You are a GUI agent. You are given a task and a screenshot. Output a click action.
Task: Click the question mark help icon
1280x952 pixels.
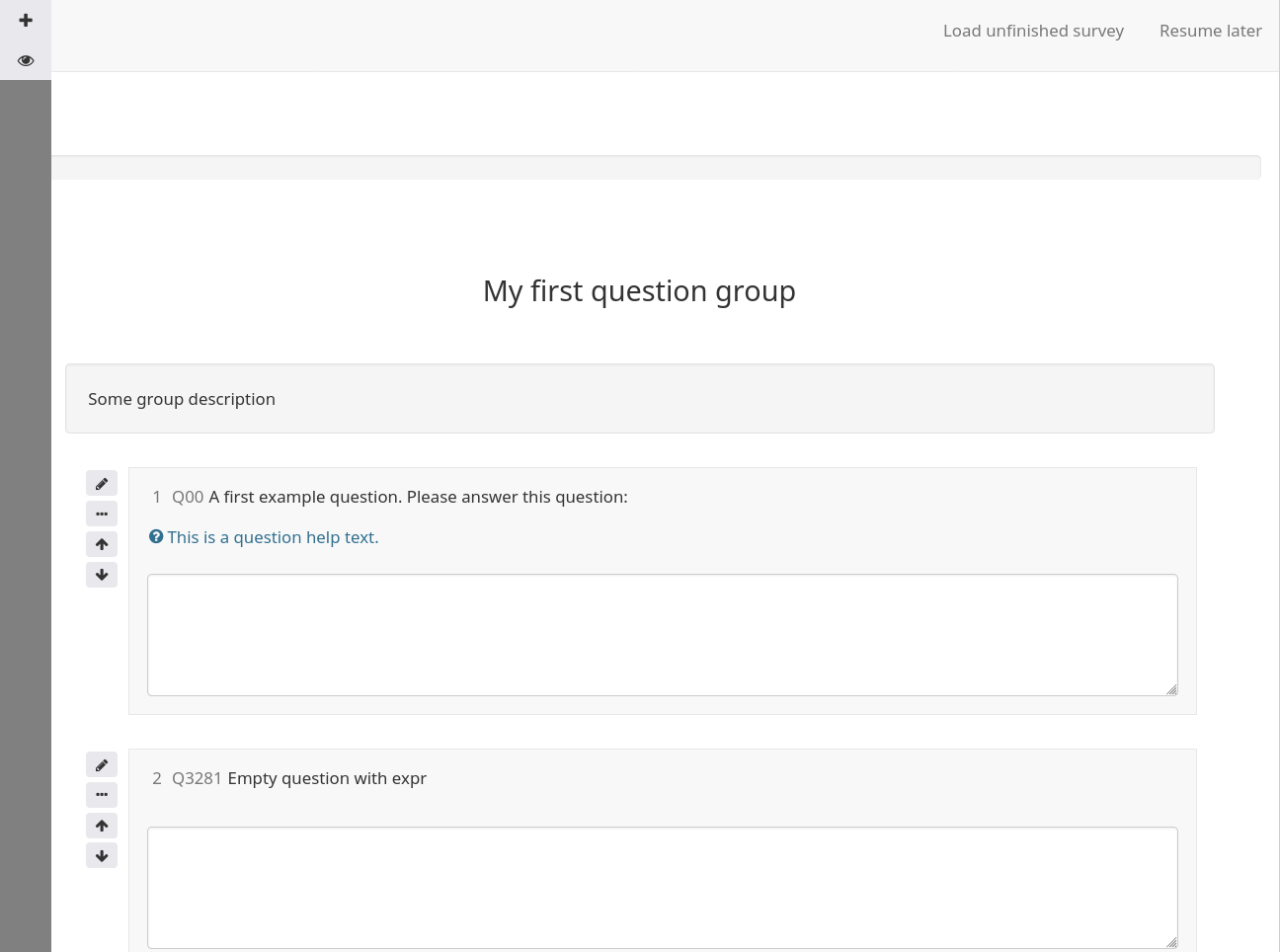[156, 537]
